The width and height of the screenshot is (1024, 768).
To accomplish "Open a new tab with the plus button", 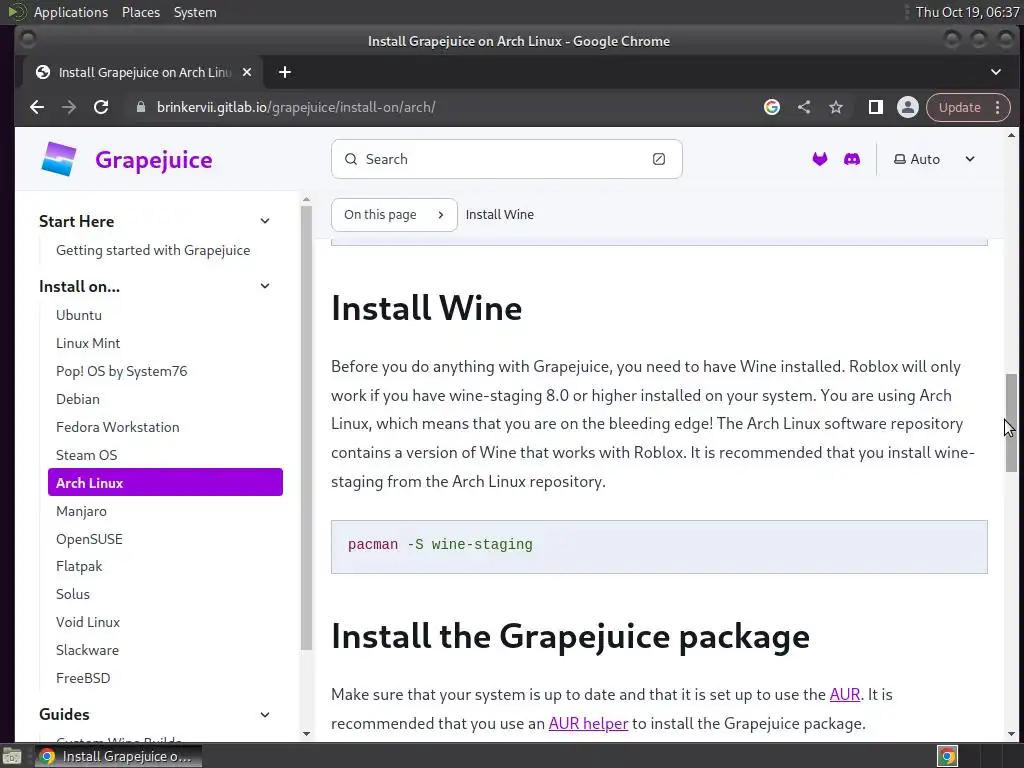I will coord(285,72).
